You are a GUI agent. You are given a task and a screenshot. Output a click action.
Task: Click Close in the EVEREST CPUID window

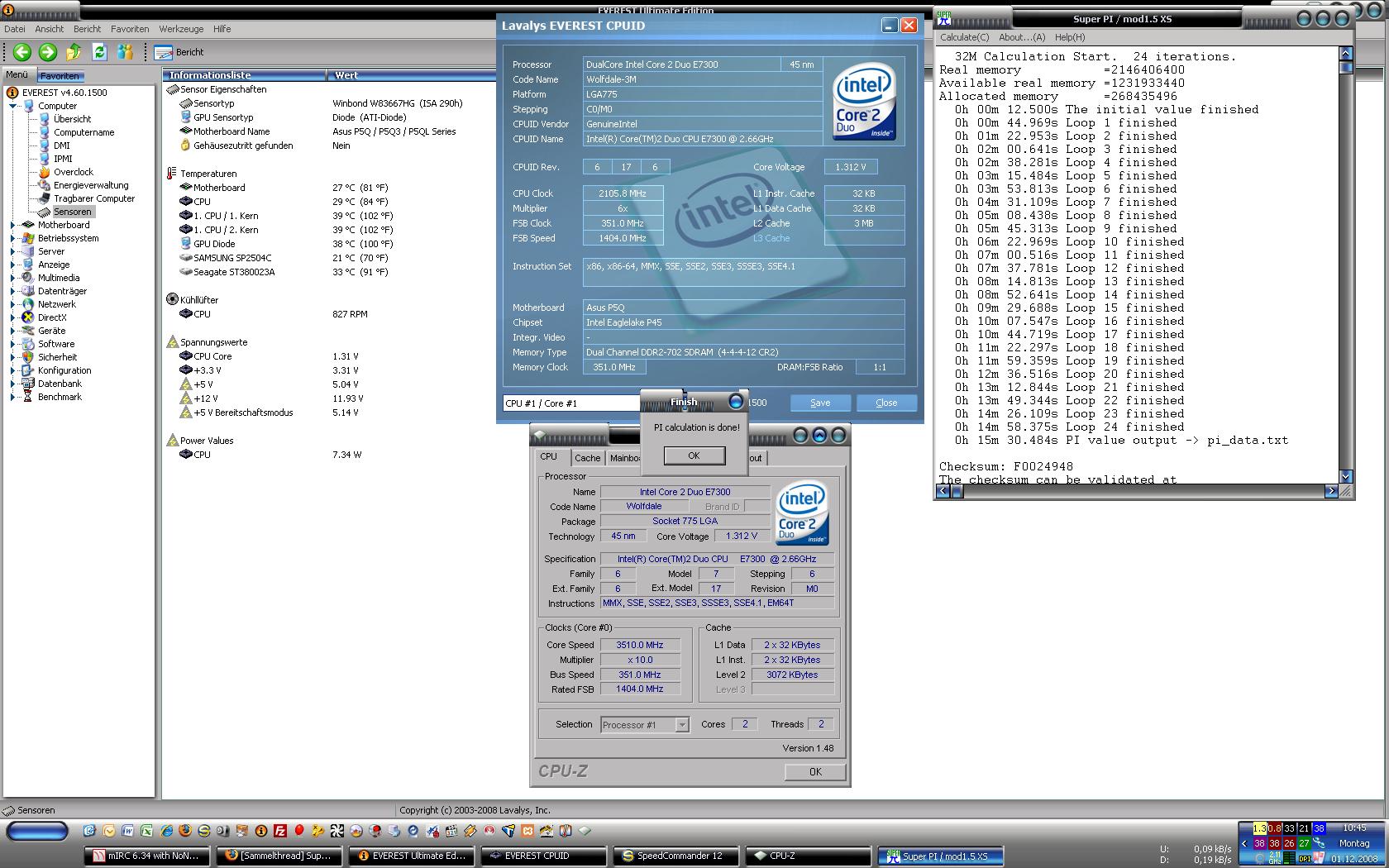[x=886, y=403]
